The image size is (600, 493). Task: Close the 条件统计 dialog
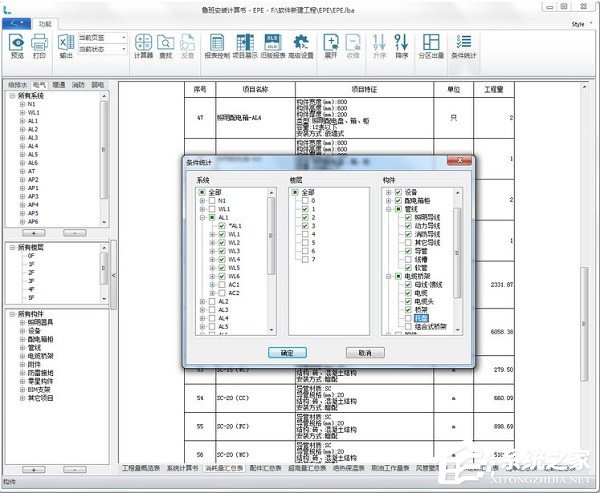460,160
